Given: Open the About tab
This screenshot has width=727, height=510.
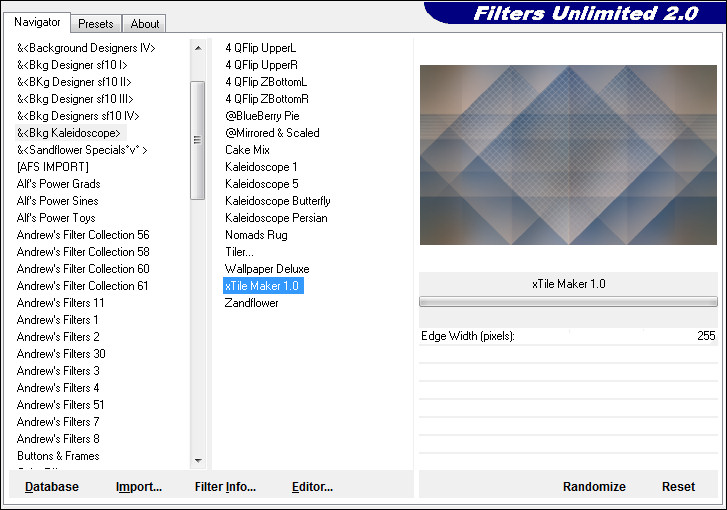Looking at the screenshot, I should click(145, 24).
